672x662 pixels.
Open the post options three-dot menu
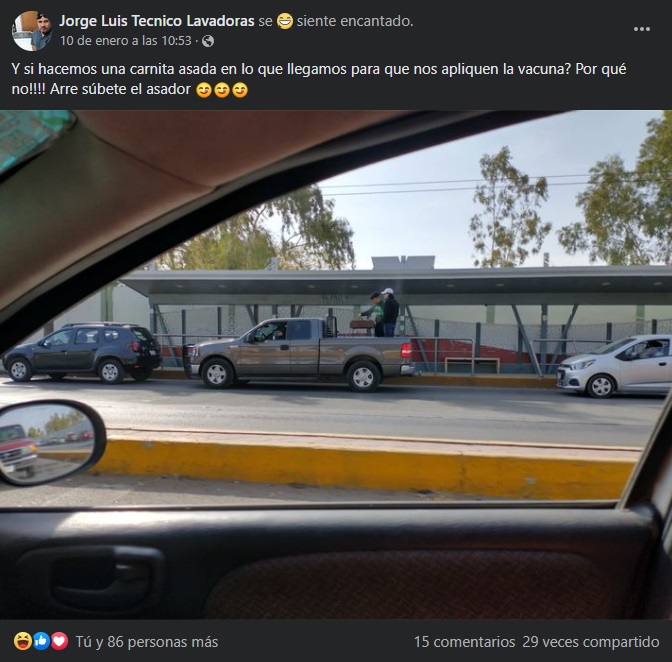[x=642, y=29]
